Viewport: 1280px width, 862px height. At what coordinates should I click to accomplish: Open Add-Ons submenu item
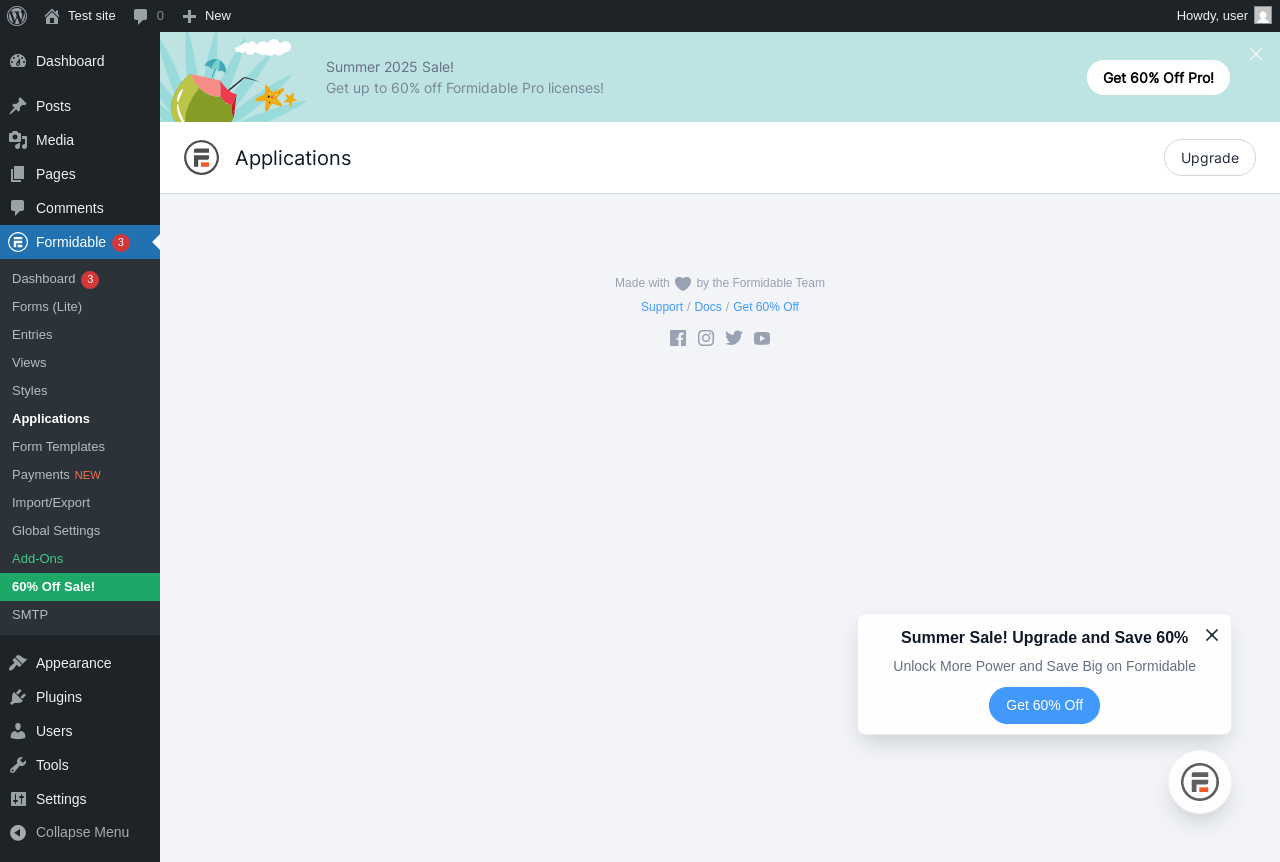coord(80,559)
